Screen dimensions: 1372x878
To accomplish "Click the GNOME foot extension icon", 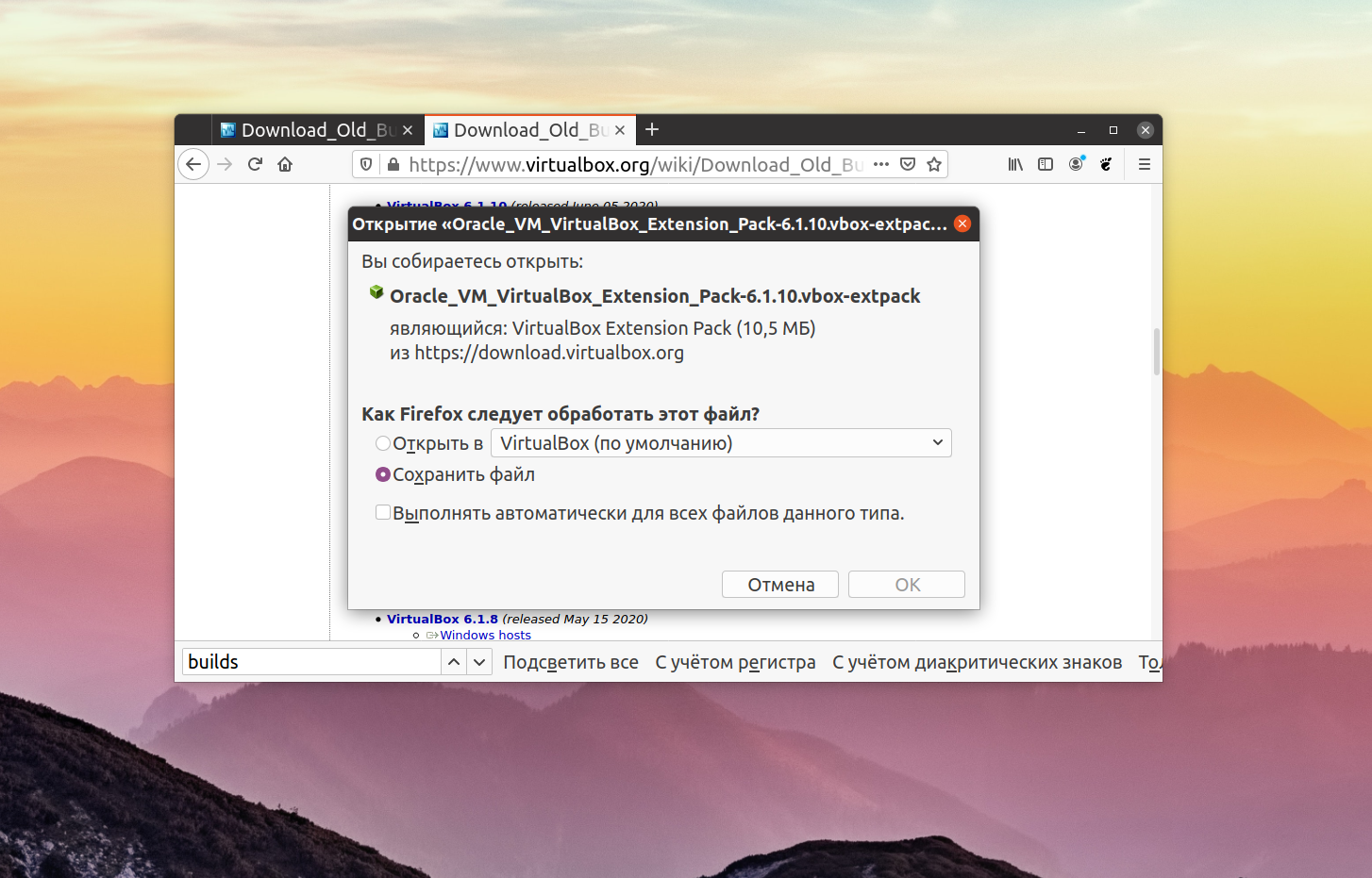I will coord(1106,164).
